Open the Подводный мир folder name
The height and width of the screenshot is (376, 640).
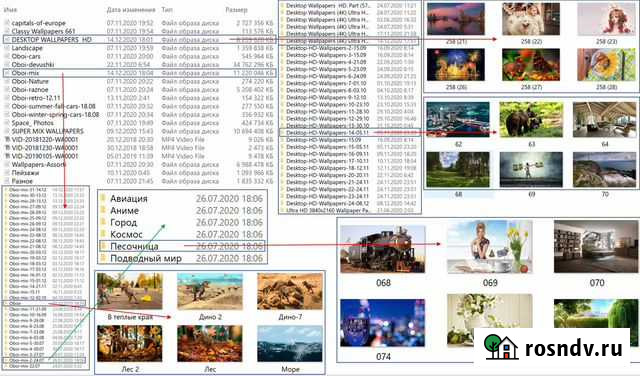coord(146,258)
